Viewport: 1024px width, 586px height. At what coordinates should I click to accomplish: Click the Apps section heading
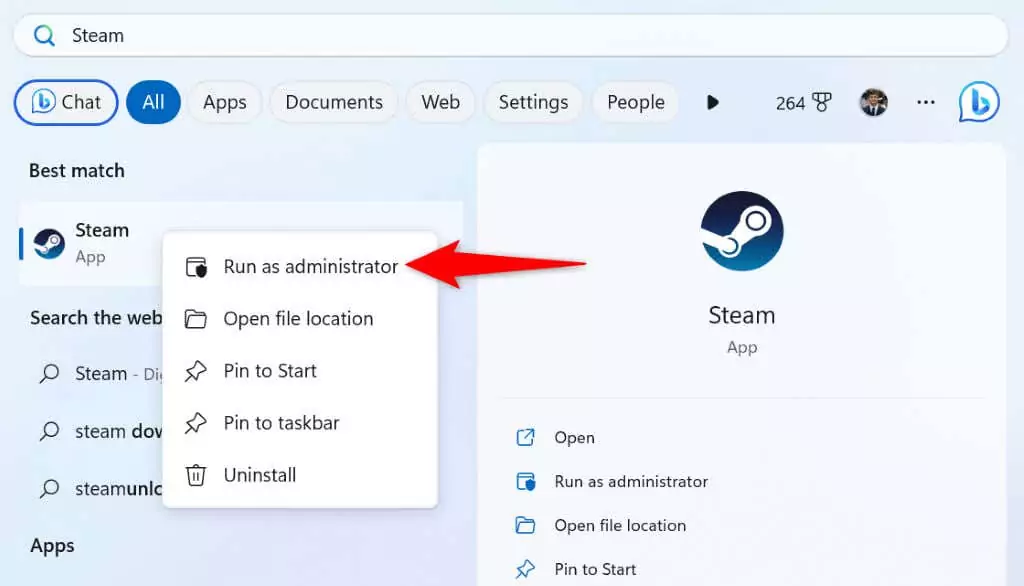[52, 546]
